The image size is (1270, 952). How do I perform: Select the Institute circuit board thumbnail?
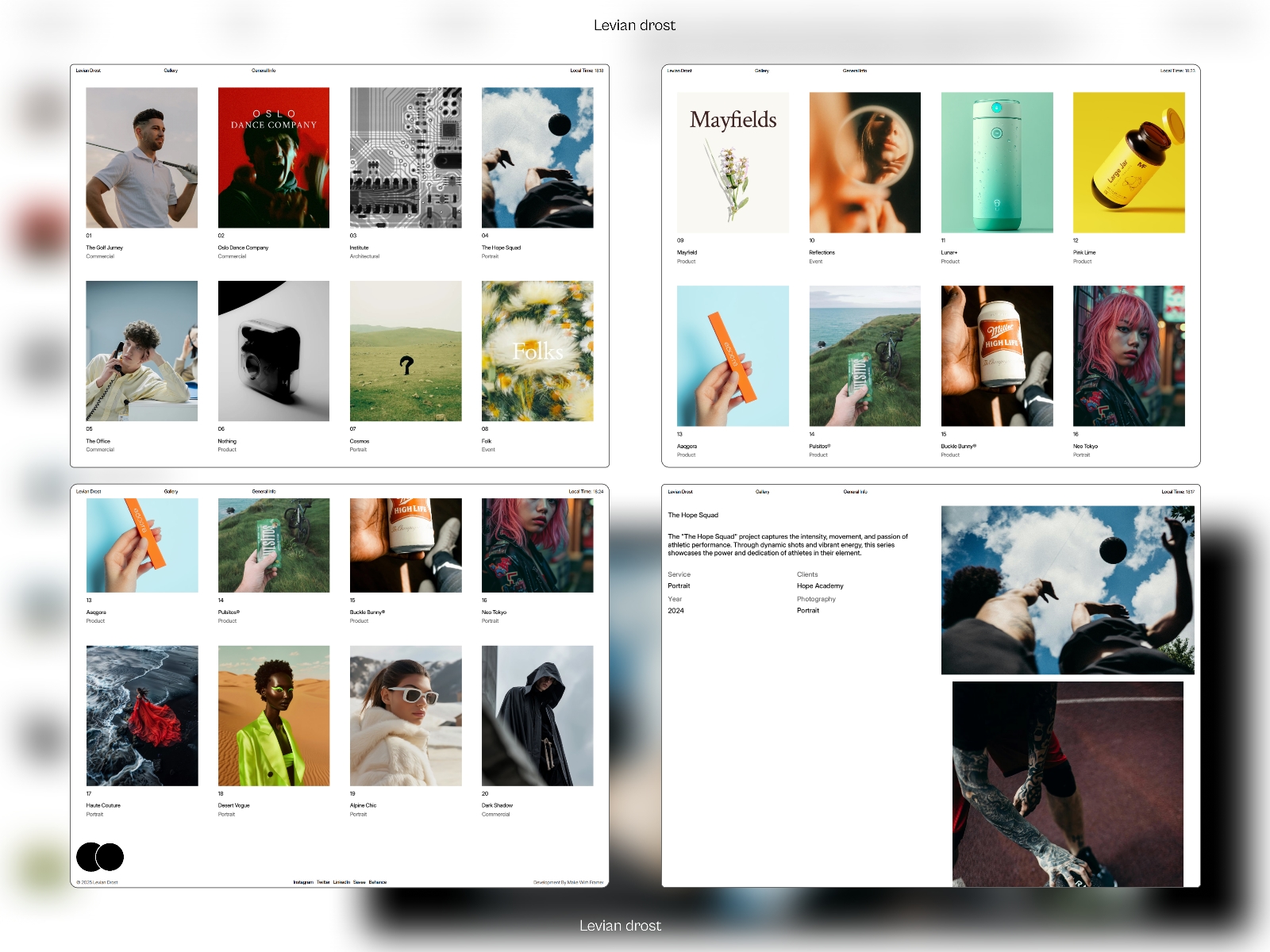click(x=406, y=158)
